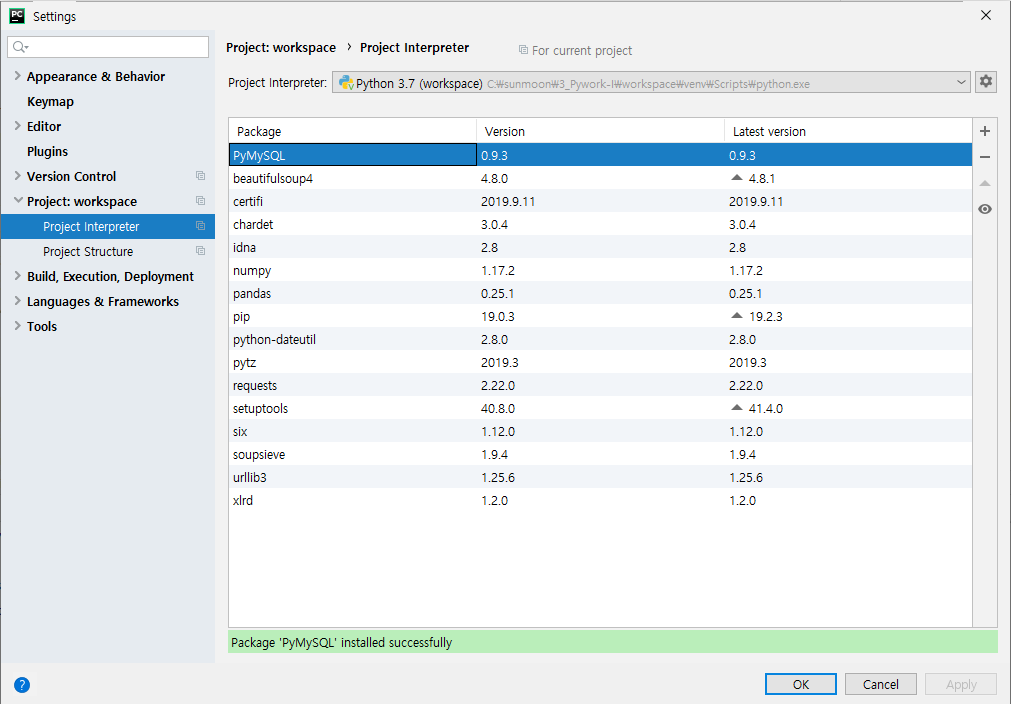Expand the Editor section
The image size is (1011, 704).
click(17, 126)
